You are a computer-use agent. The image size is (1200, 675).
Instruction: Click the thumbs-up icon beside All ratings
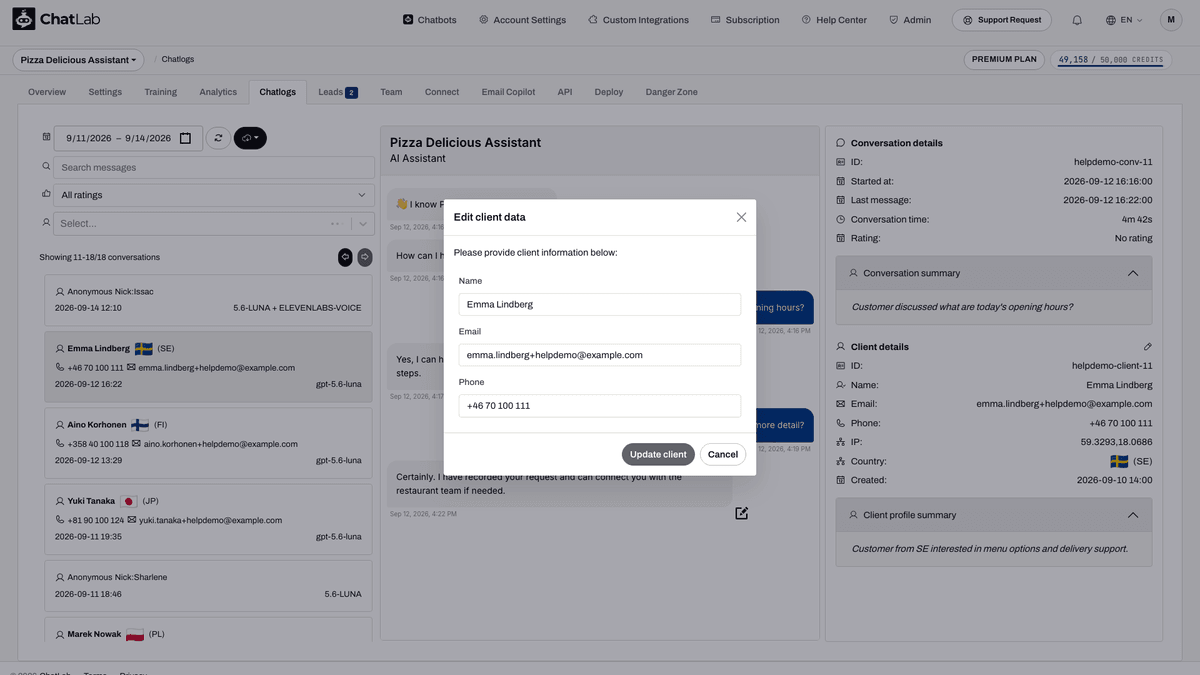(46, 194)
